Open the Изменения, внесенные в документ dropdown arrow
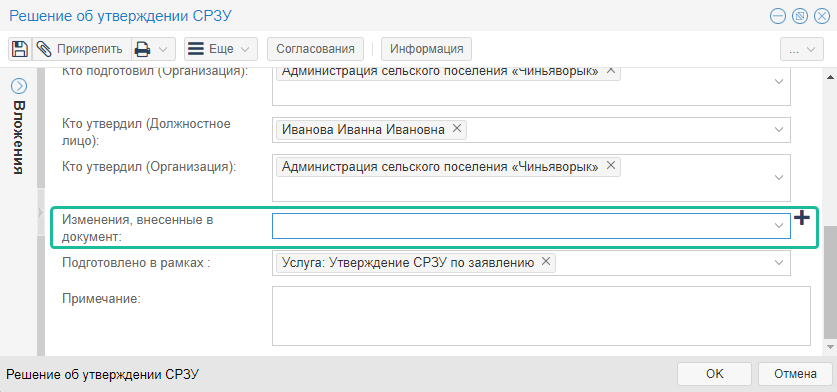Screen dimensions: 837x392 (779, 226)
